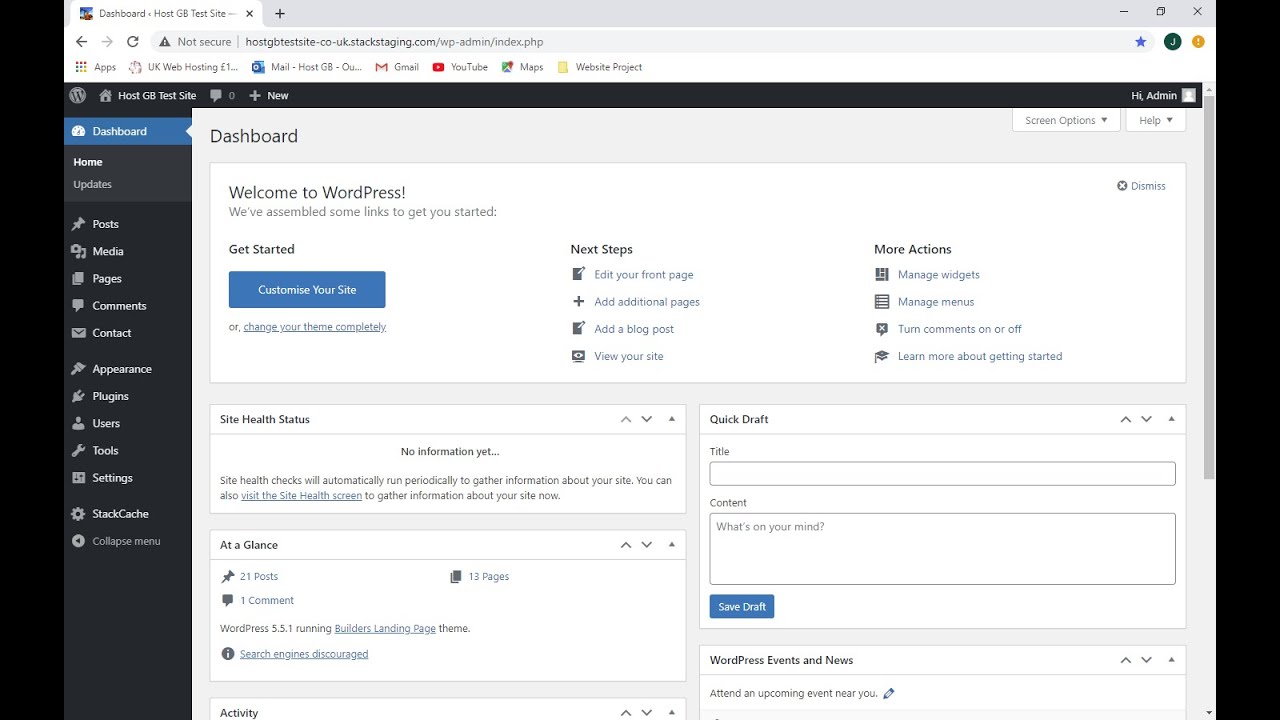Click the Save Draft button

(x=742, y=606)
